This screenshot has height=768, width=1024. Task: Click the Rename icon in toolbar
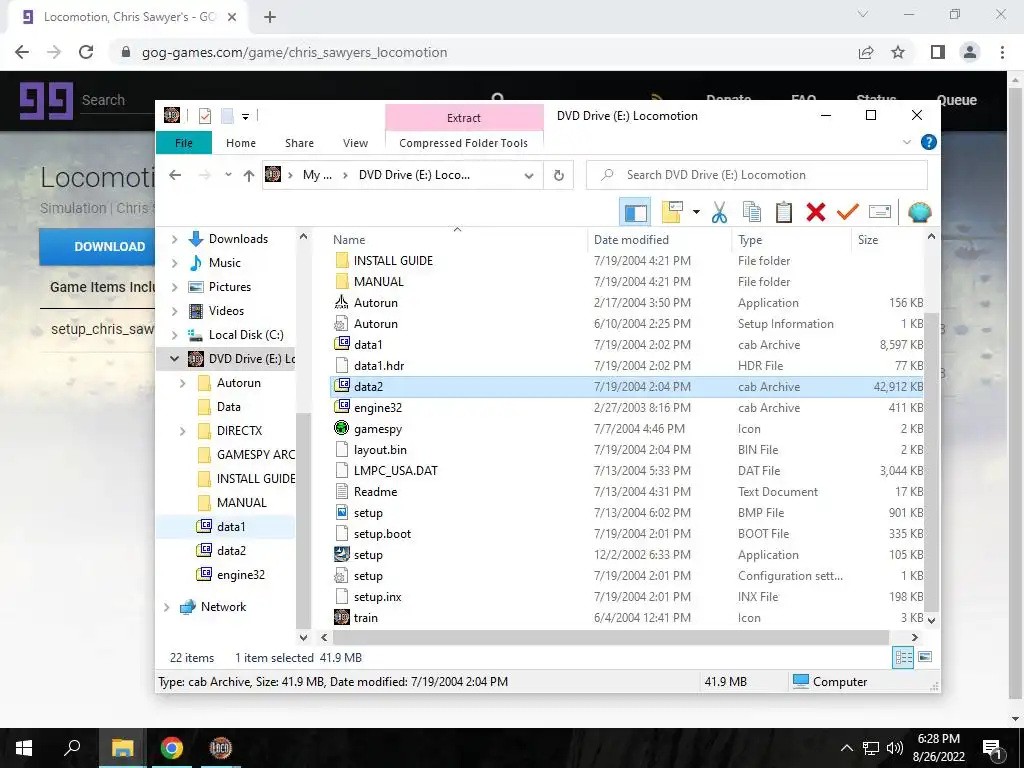(x=880, y=212)
